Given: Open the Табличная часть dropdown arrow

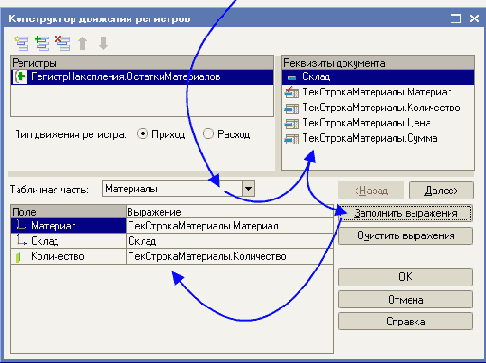Looking at the screenshot, I should tap(248, 189).
